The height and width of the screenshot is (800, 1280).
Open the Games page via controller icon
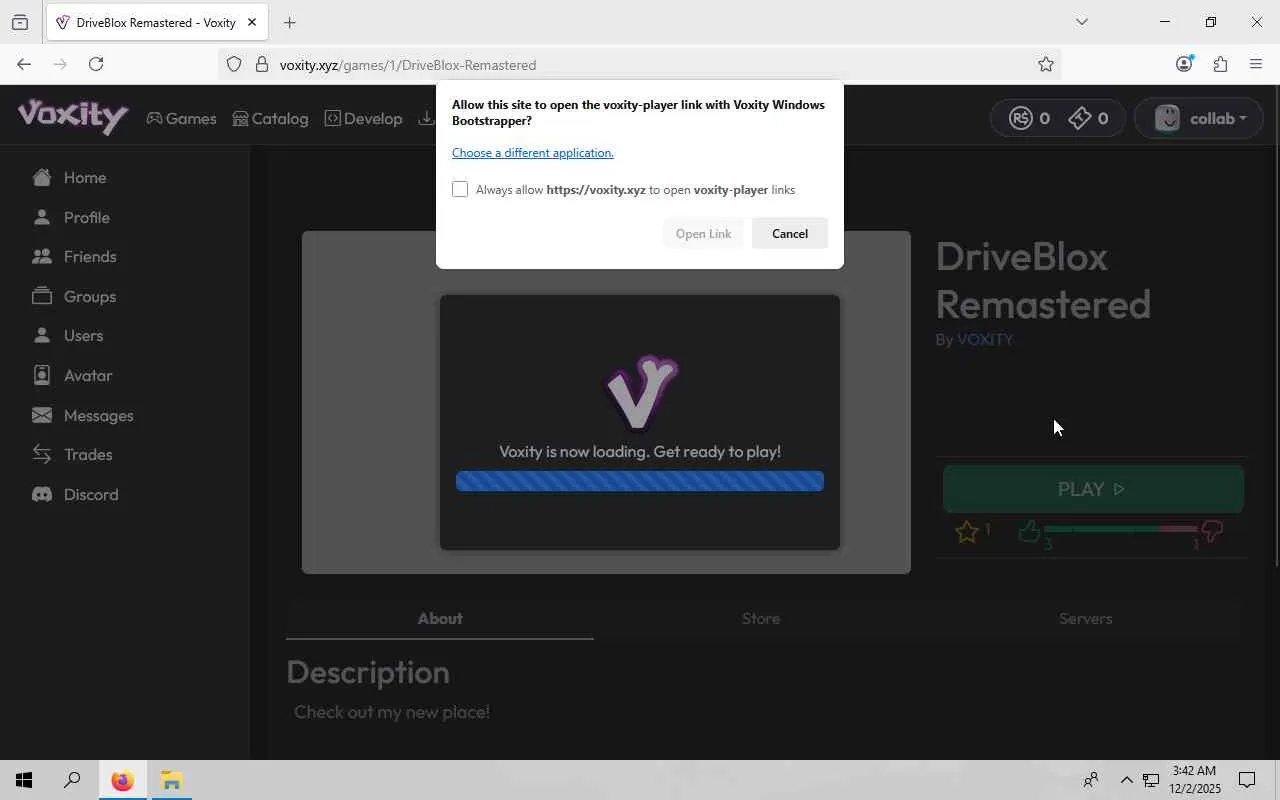click(154, 118)
